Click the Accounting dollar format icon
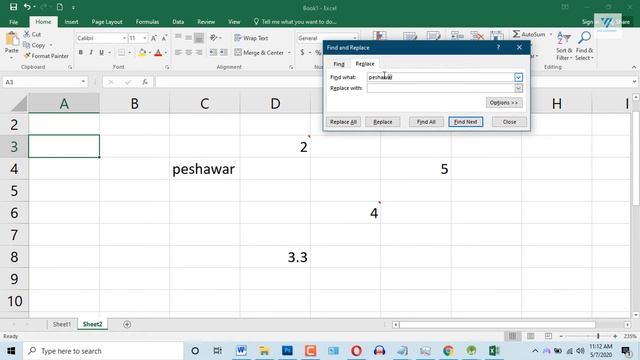Image resolution: width=640 pixels, height=360 pixels. [x=302, y=52]
